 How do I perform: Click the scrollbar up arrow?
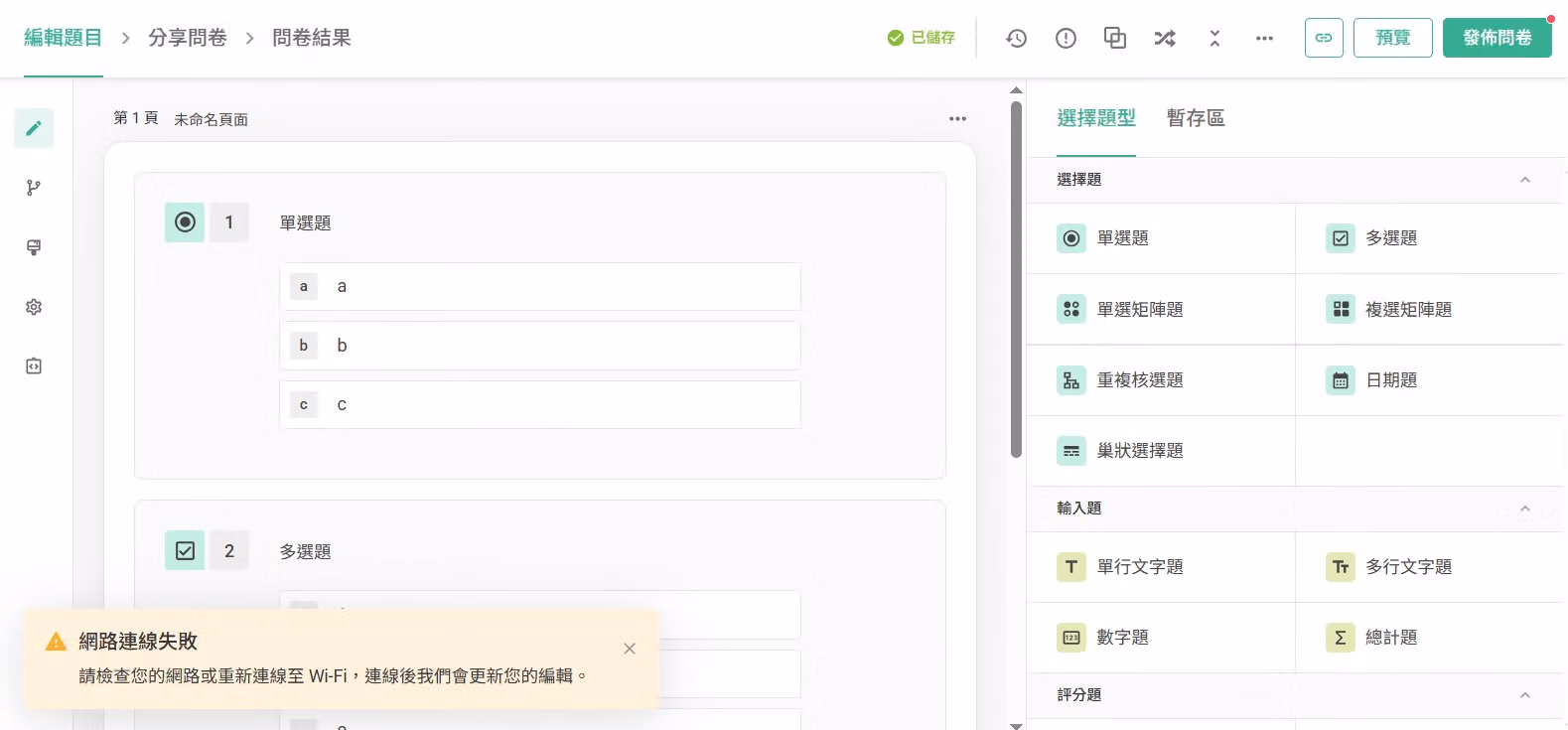(1016, 90)
